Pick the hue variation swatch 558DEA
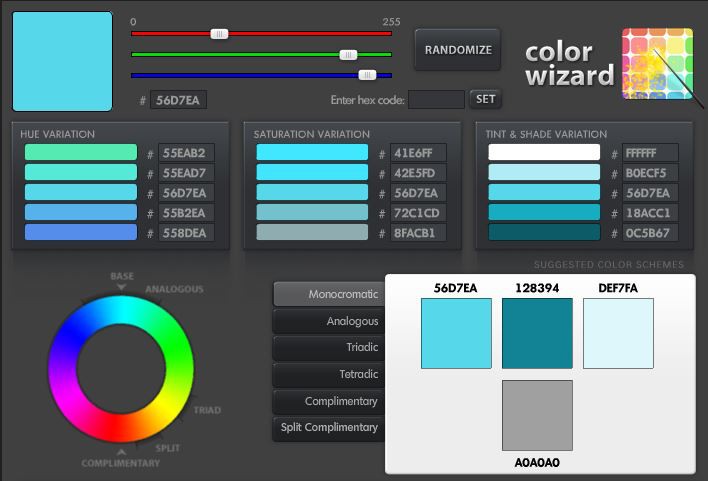Screen dimensions: 708x481 pos(81,232)
